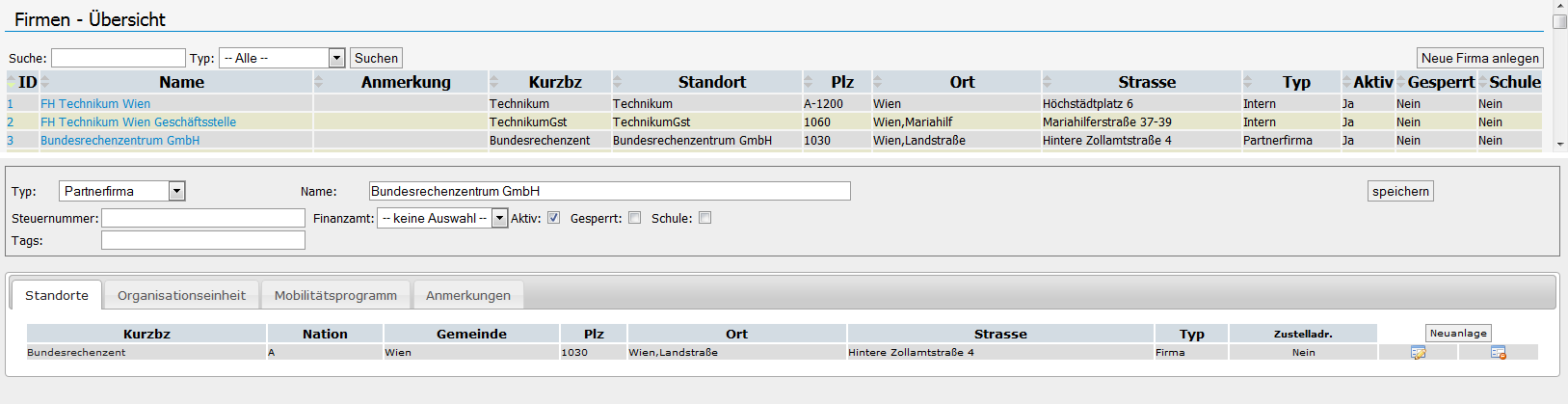Expand the Partnerfirma type dropdown

176,191
